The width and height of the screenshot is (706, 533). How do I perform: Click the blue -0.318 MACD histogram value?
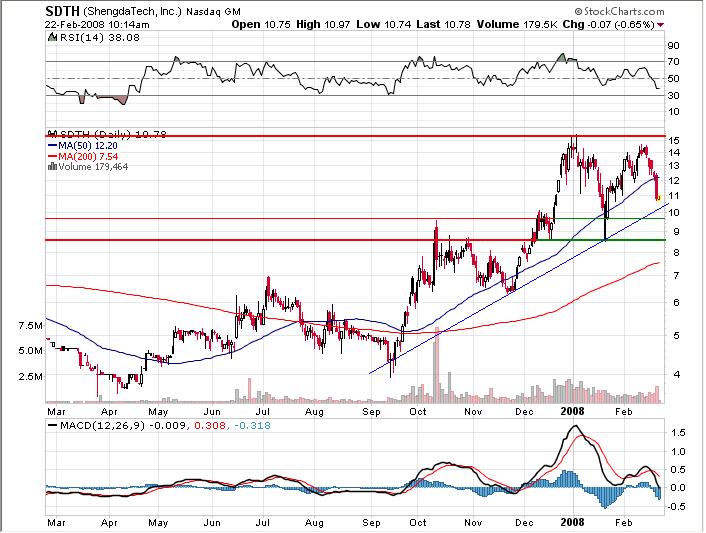253,425
